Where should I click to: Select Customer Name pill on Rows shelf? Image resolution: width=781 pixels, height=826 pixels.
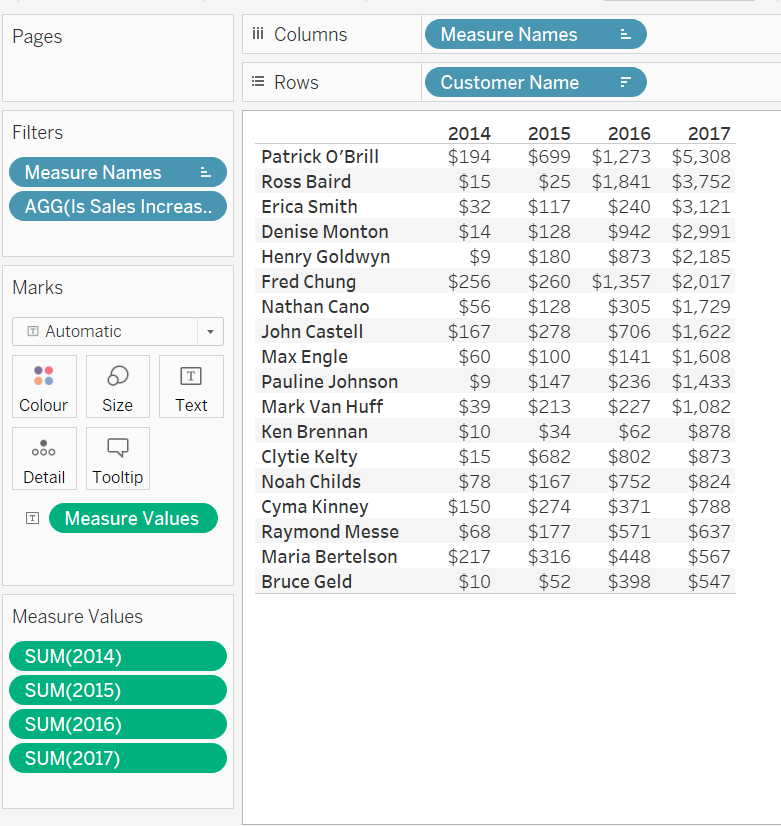click(536, 82)
